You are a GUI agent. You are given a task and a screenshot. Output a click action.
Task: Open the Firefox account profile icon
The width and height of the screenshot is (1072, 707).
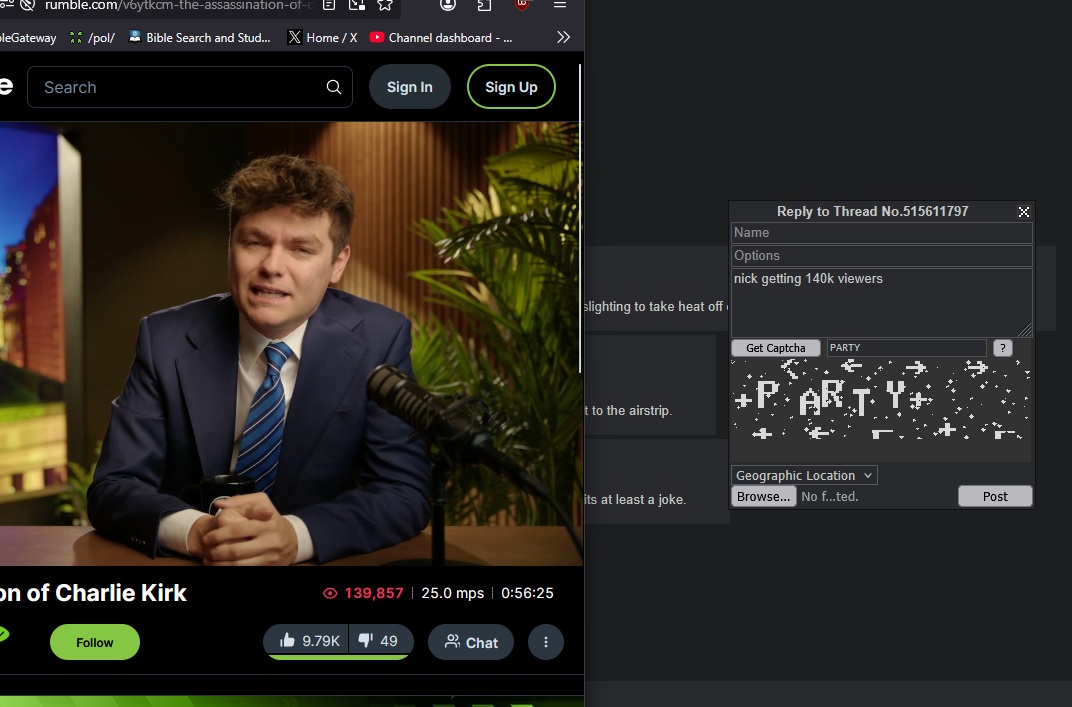[448, 5]
